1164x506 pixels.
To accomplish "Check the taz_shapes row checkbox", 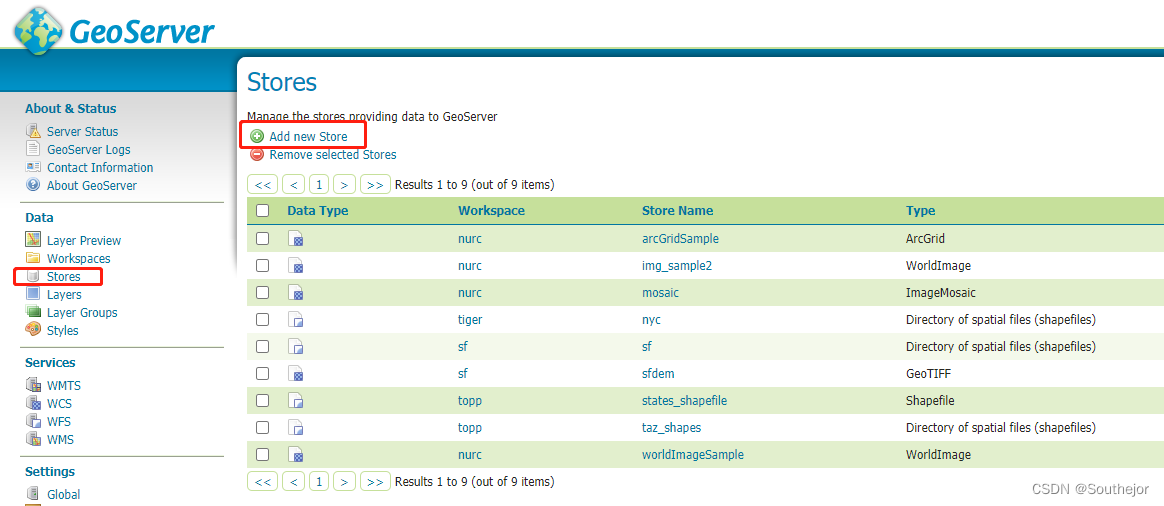I will [x=262, y=427].
